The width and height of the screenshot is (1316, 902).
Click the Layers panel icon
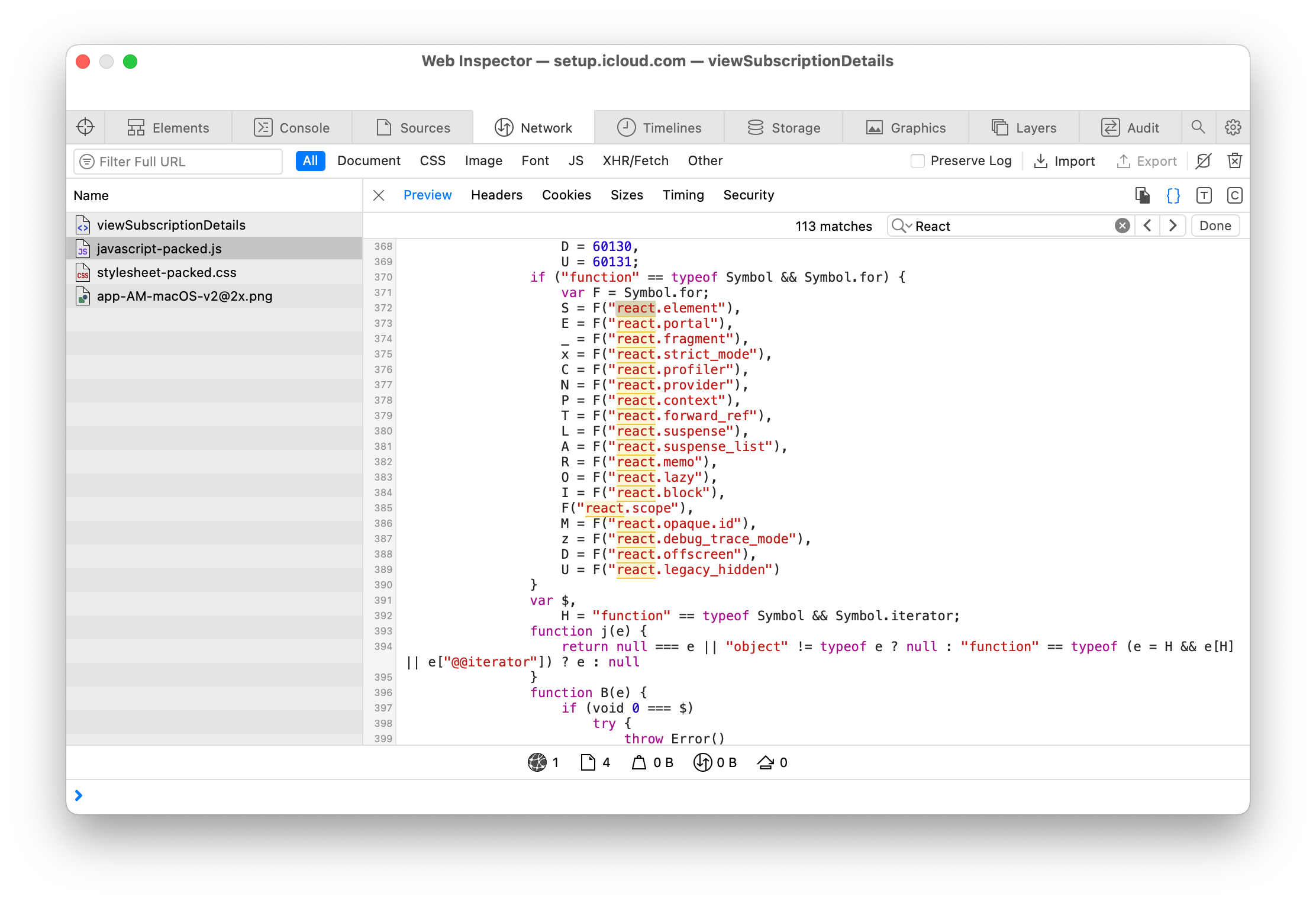pos(1001,127)
